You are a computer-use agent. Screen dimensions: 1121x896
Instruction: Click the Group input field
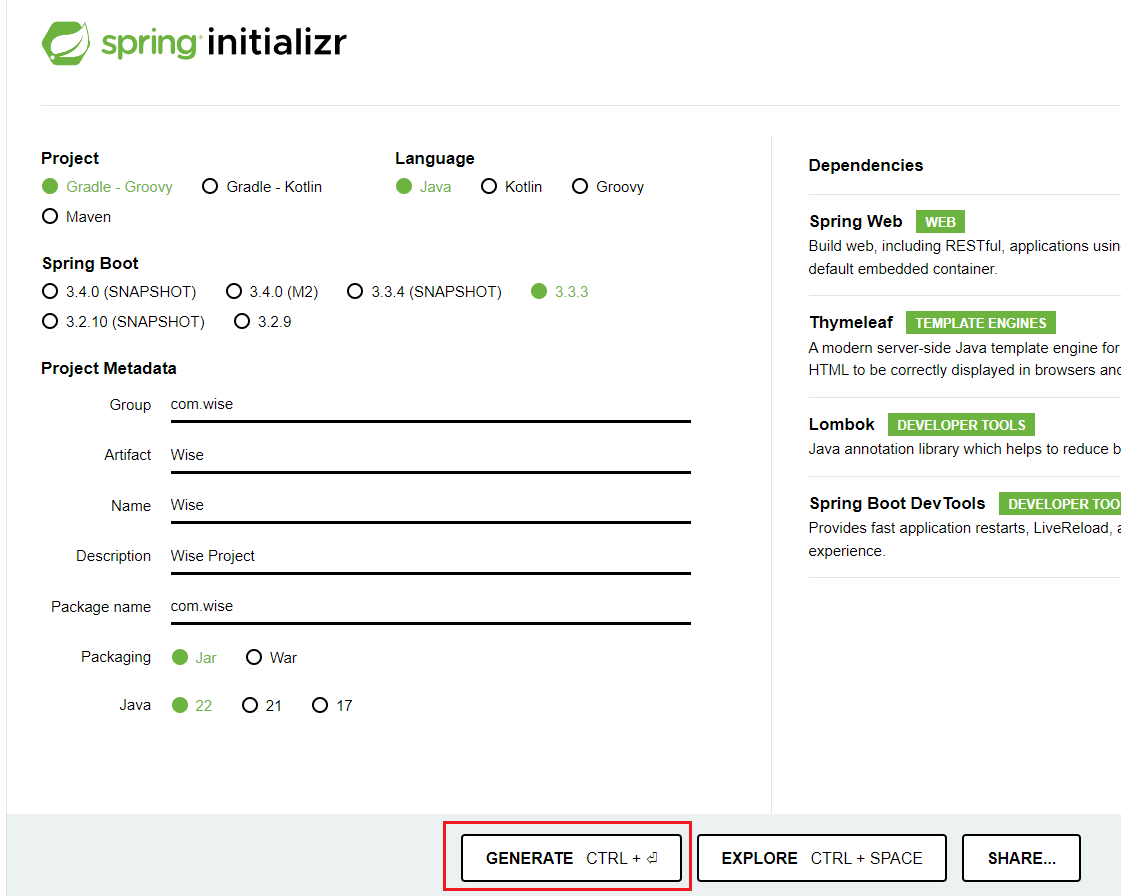tap(430, 405)
